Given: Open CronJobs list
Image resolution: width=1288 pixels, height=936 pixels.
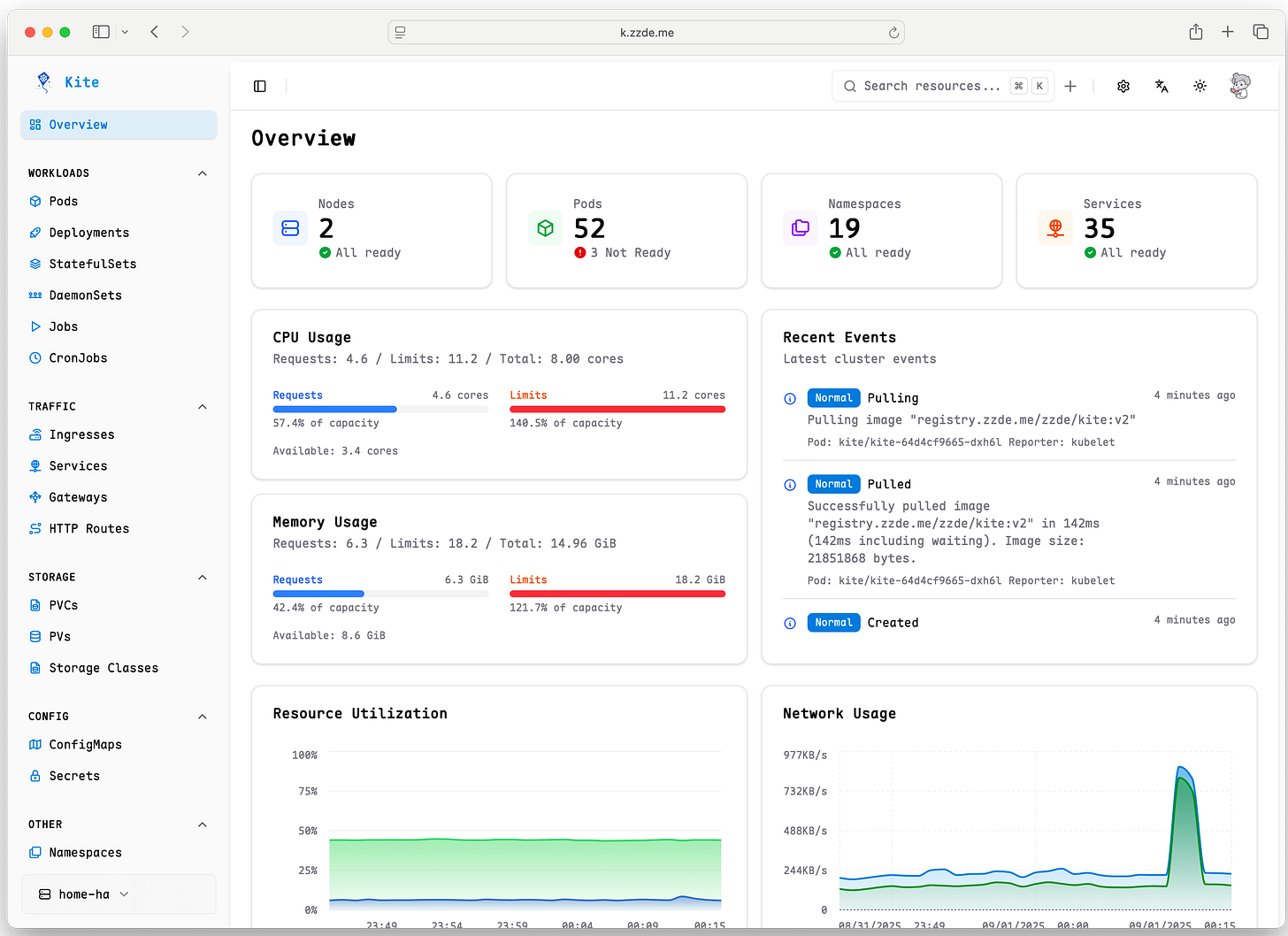Looking at the screenshot, I should [x=119, y=358].
